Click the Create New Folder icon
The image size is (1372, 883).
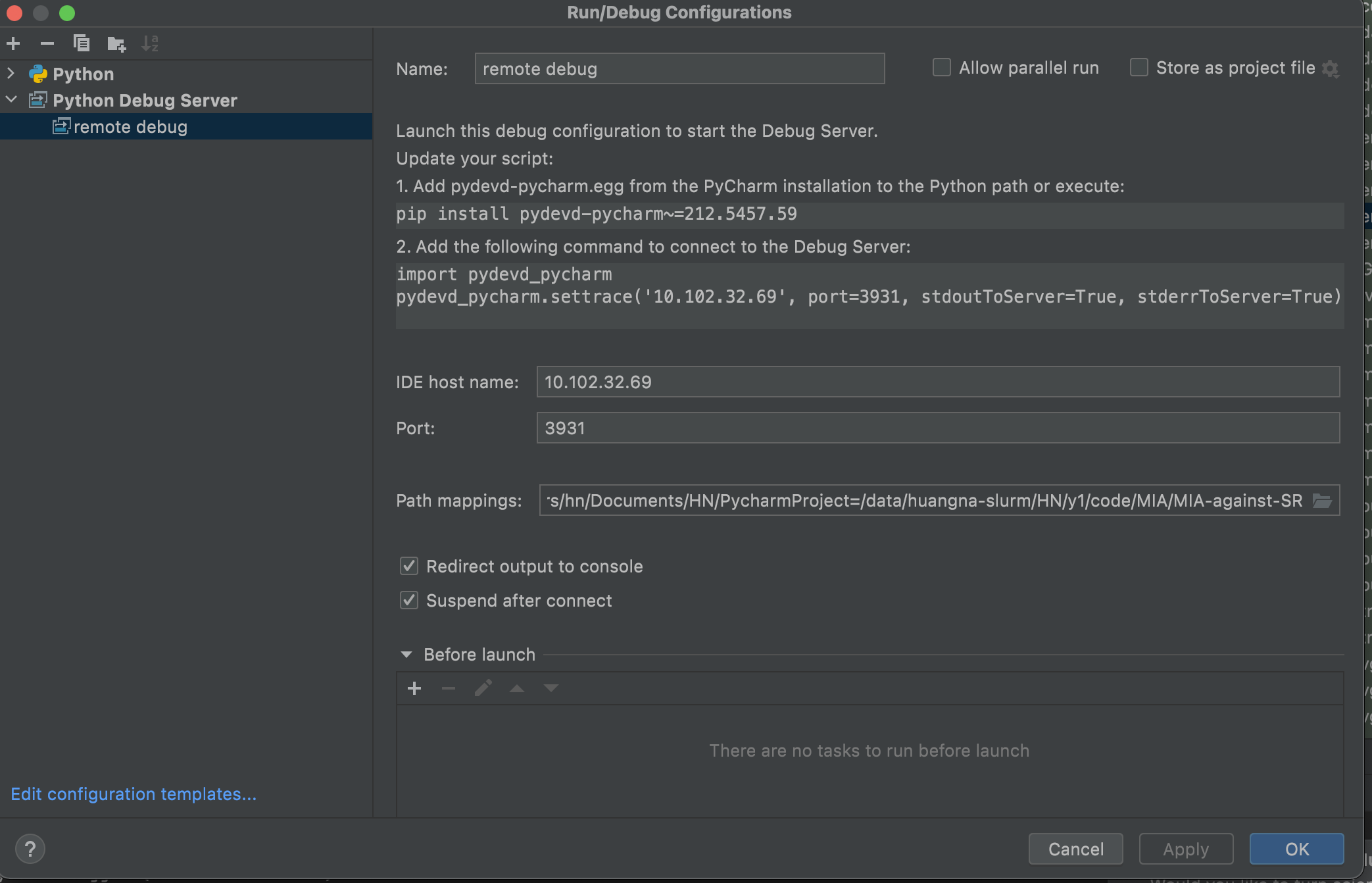[x=116, y=44]
